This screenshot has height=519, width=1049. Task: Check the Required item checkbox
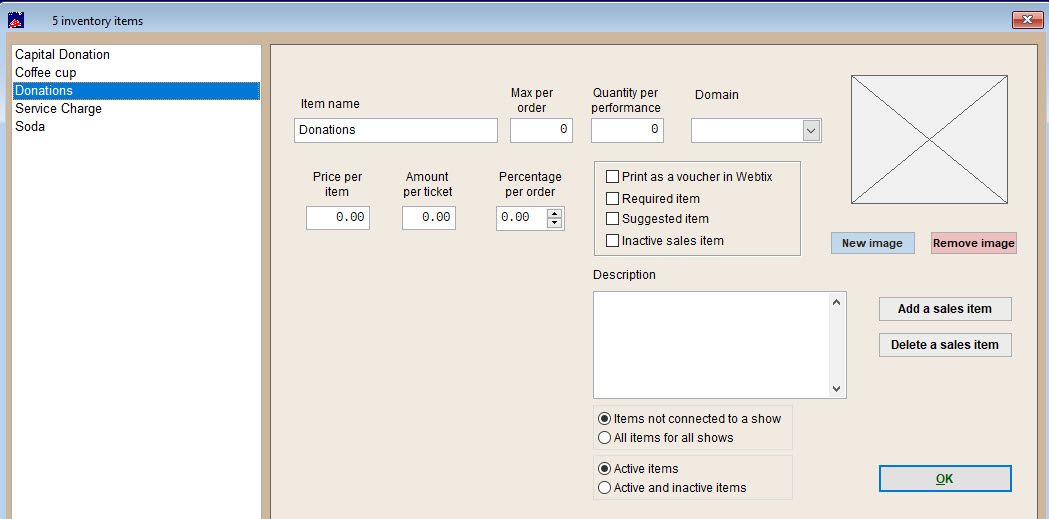pos(613,199)
